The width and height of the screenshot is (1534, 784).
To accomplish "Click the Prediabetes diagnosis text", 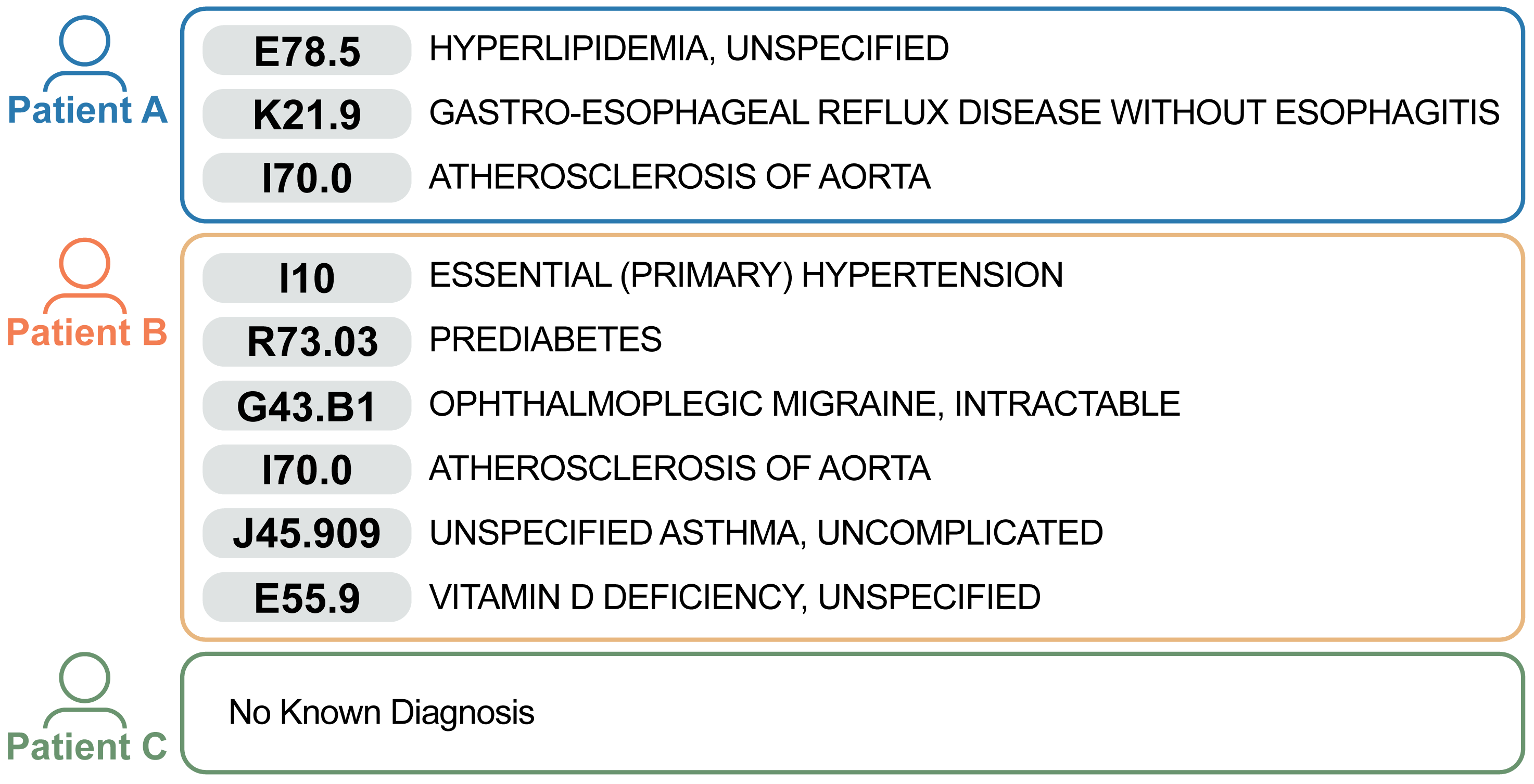I will (546, 339).
